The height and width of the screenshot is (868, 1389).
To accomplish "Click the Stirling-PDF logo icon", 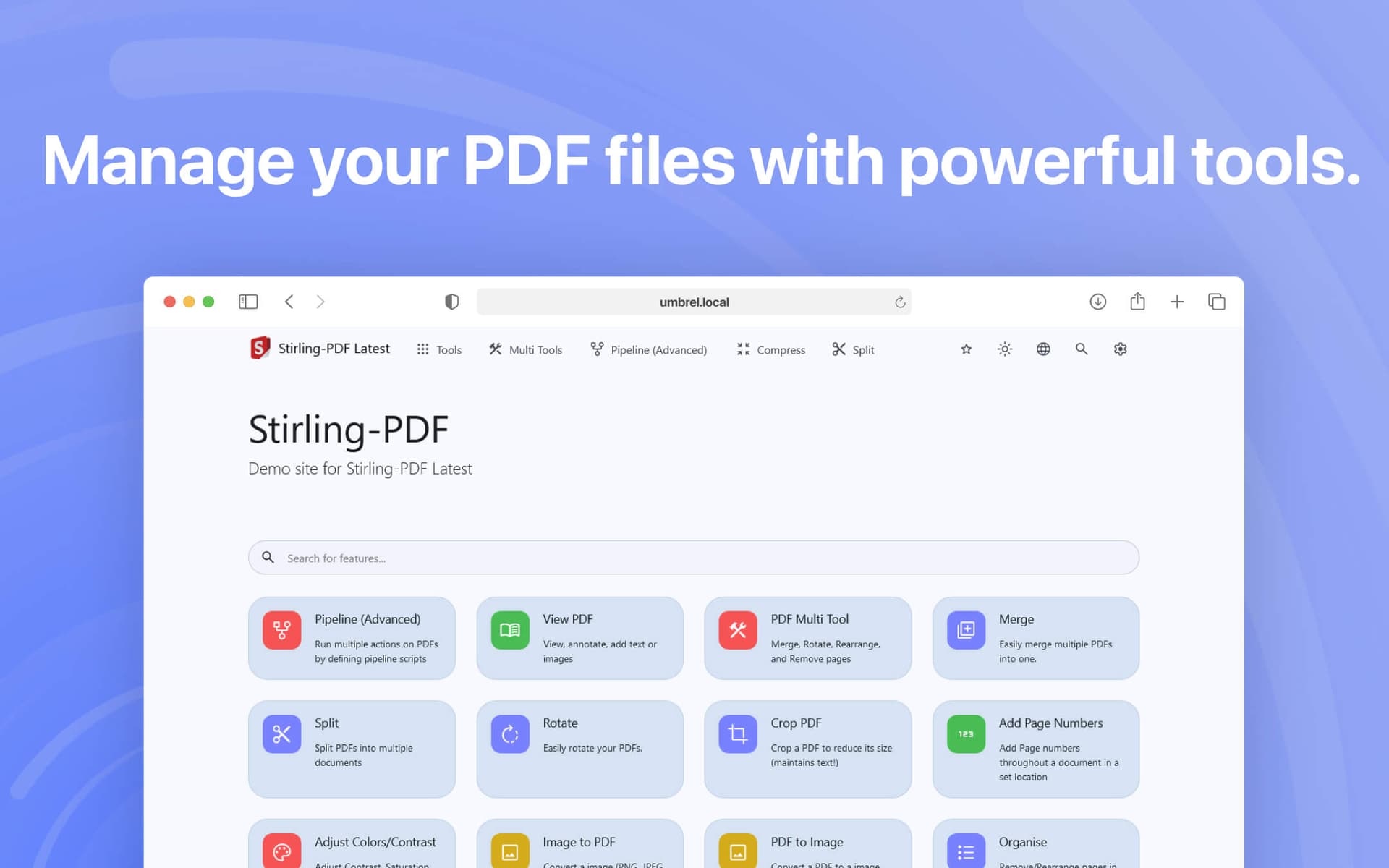I will coord(259,349).
